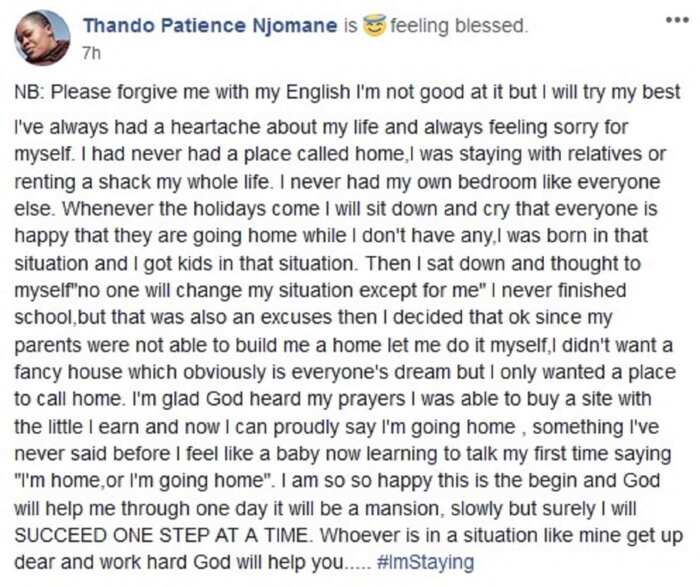700x587 pixels.
Task: Select the 'SUCCEED ONE STEP AT A TIME' text
Action: [x=162, y=535]
